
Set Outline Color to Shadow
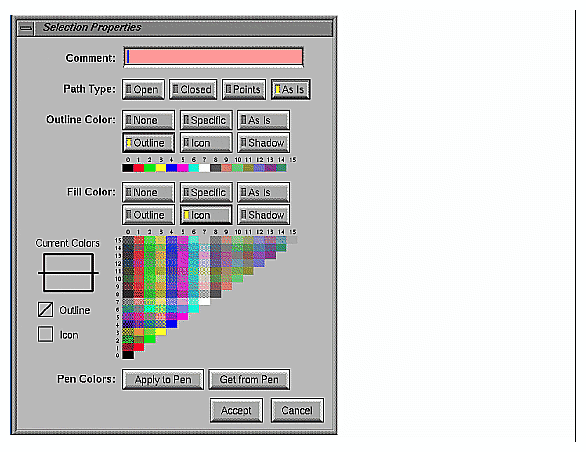point(263,143)
